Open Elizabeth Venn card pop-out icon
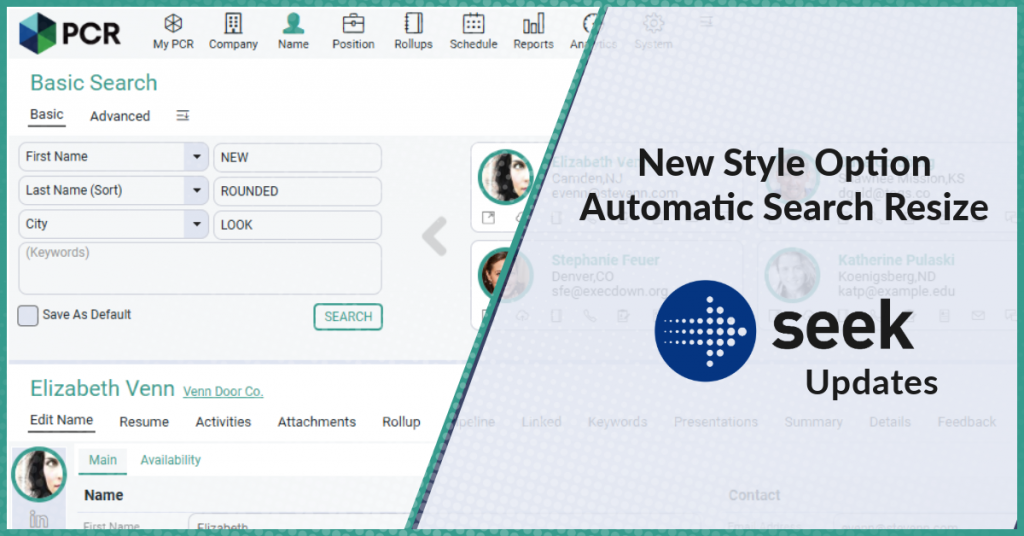Image resolution: width=1024 pixels, height=536 pixels. [488, 218]
